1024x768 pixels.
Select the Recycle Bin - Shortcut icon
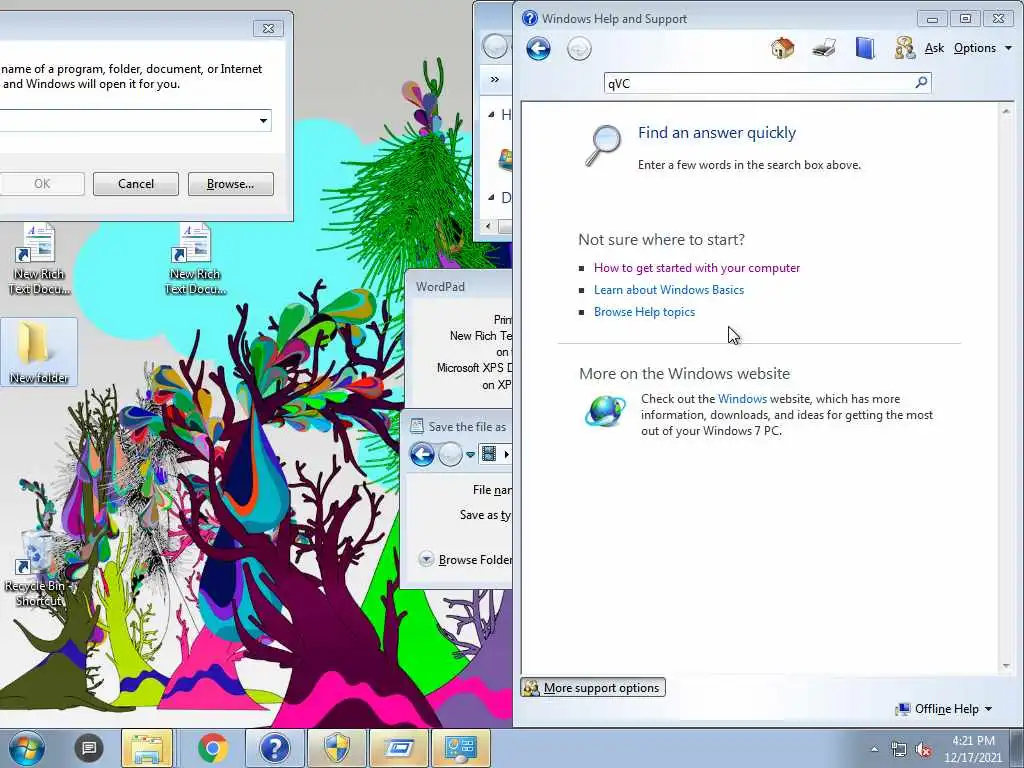[39, 568]
